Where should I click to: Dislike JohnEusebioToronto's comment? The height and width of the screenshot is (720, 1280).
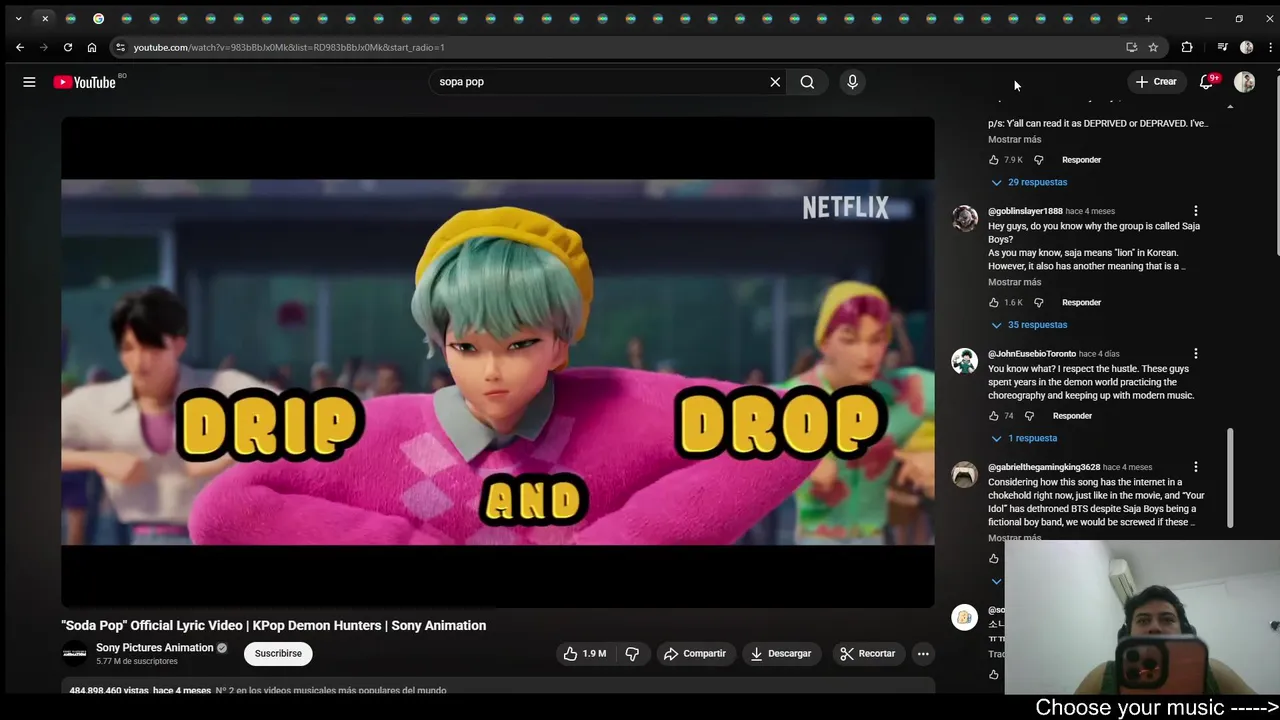pos(1029,416)
